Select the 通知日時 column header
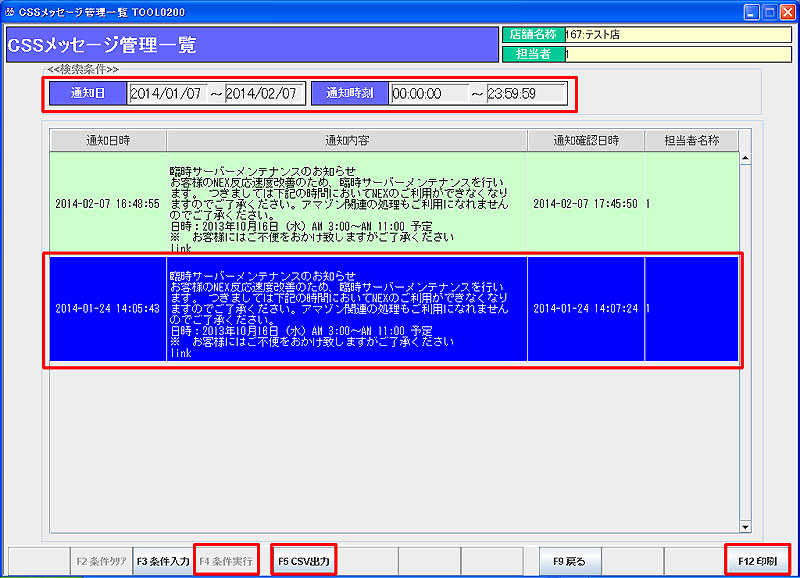The height and width of the screenshot is (578, 800). (x=108, y=140)
